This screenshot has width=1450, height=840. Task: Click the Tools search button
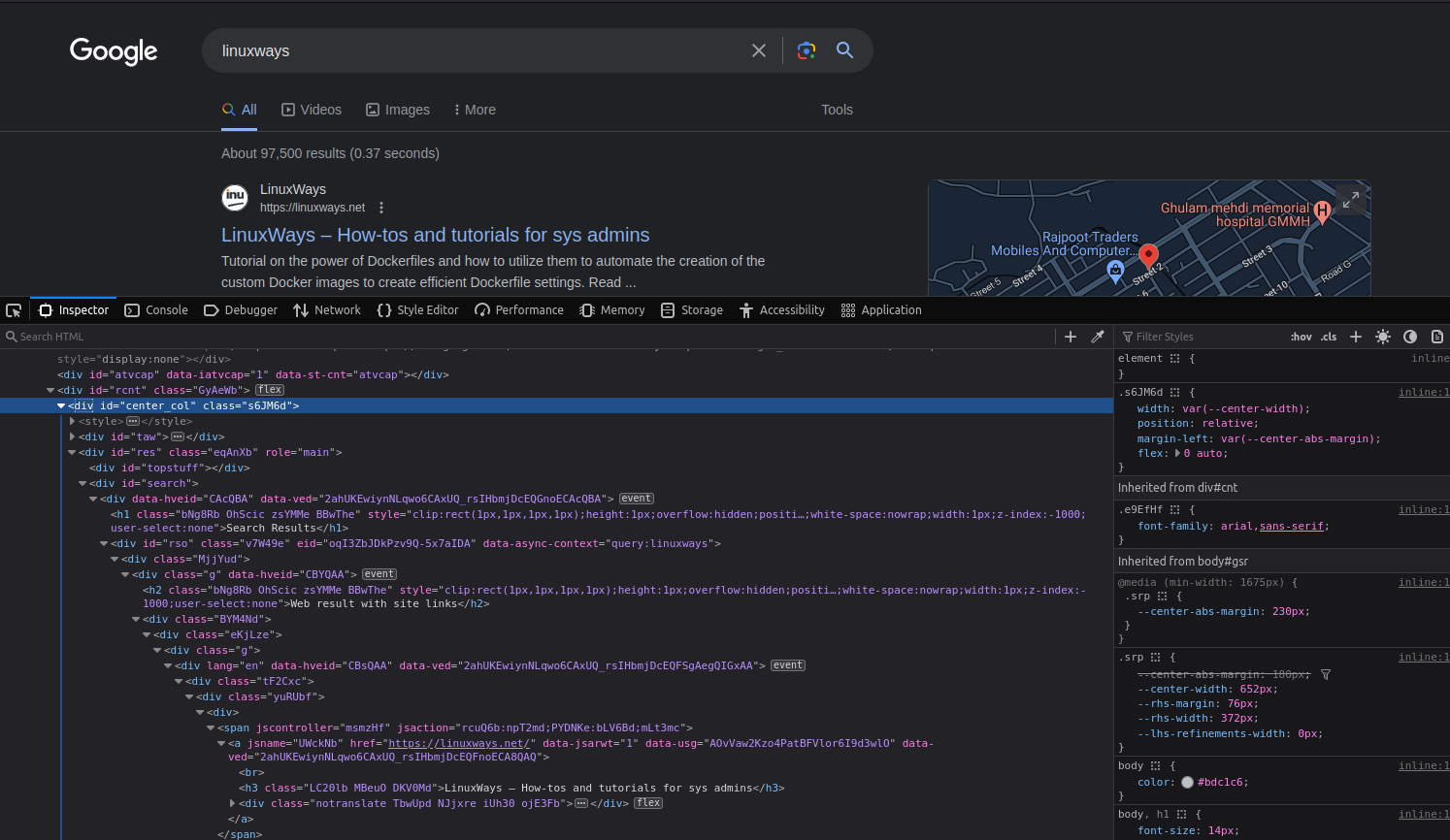tap(837, 110)
